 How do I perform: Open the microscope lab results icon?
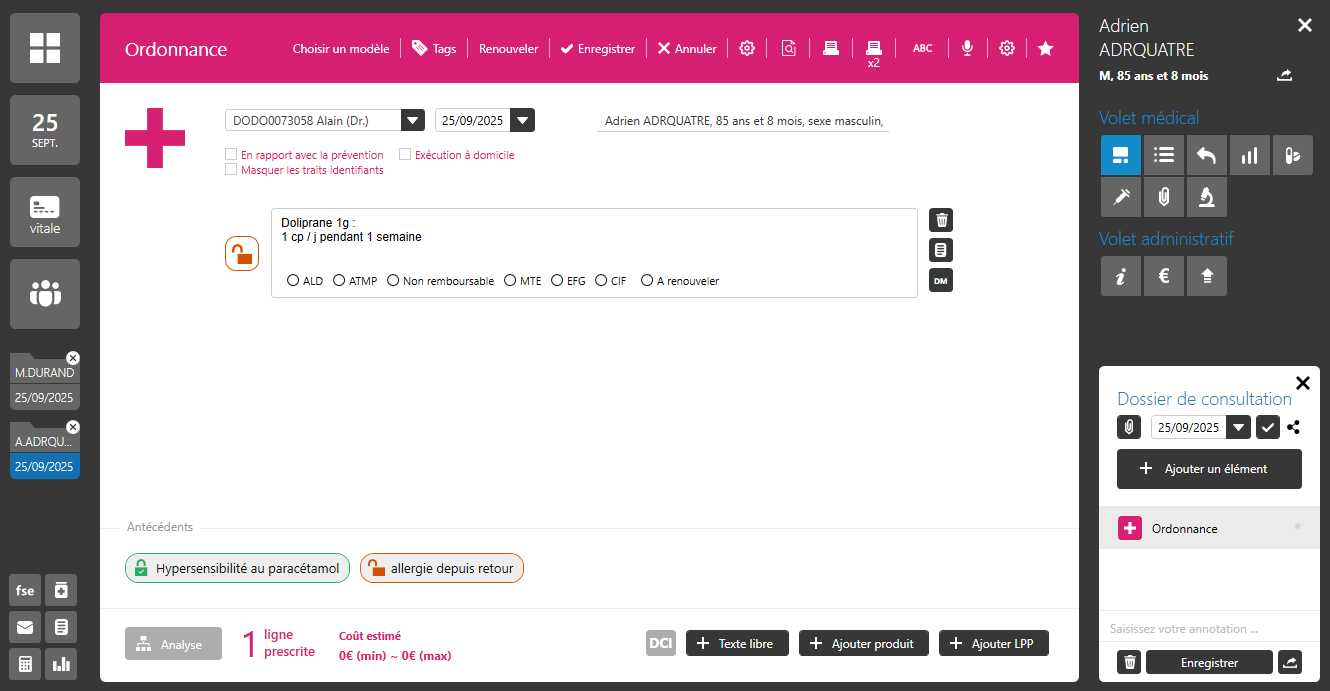pyautogui.click(x=1207, y=197)
